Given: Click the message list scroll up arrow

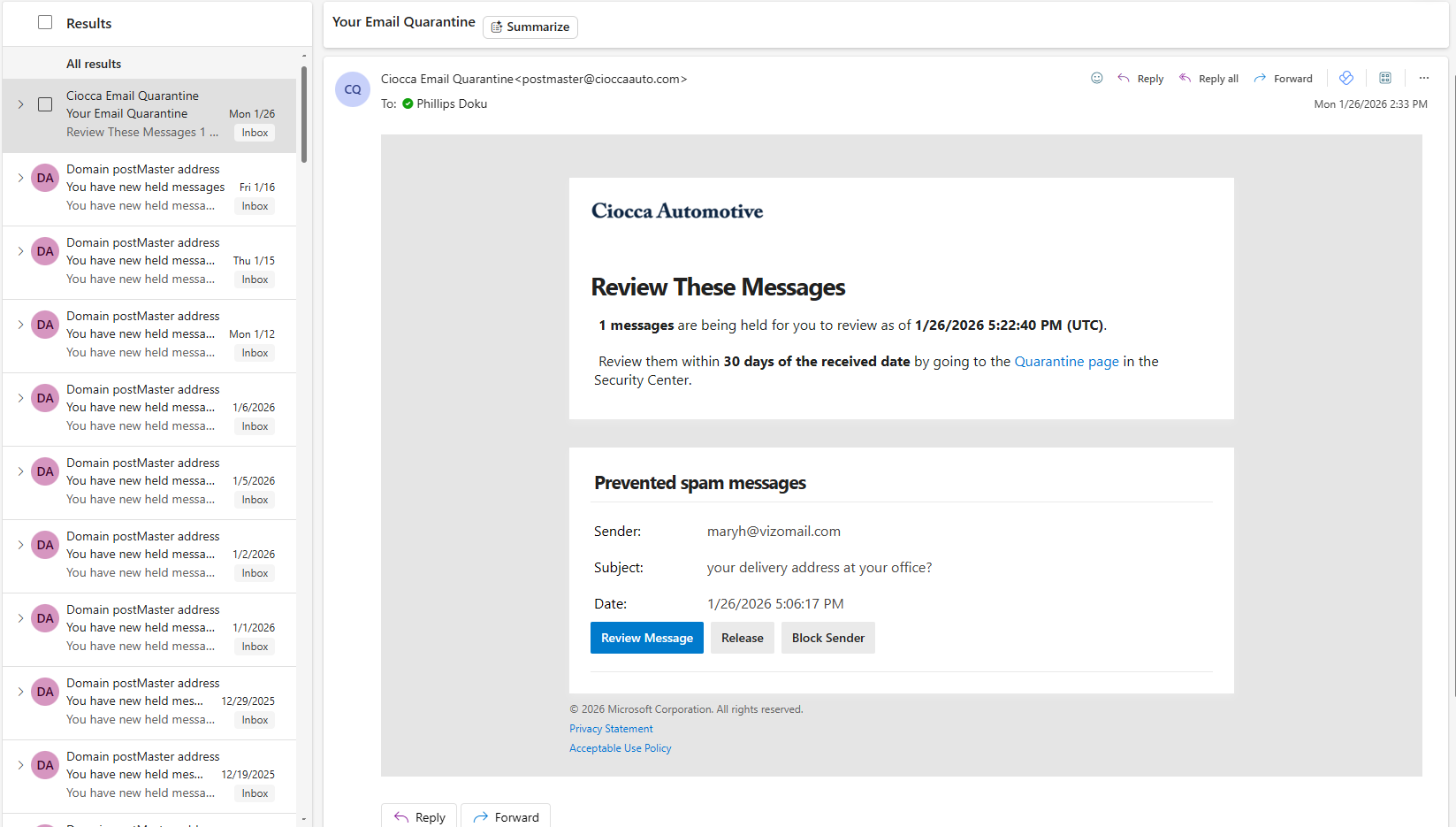Looking at the screenshot, I should pyautogui.click(x=304, y=56).
